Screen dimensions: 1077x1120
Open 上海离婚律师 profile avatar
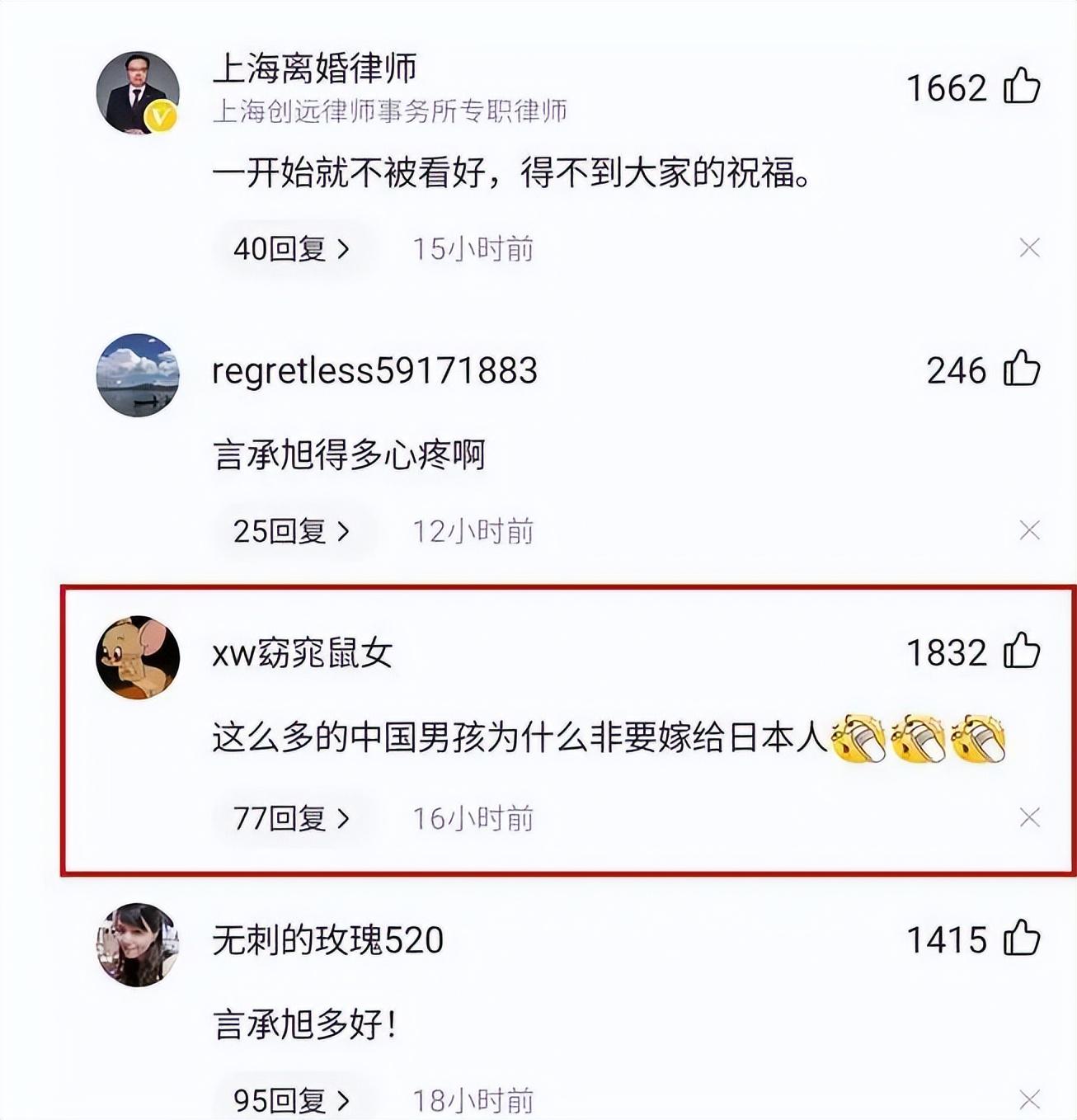[x=138, y=92]
